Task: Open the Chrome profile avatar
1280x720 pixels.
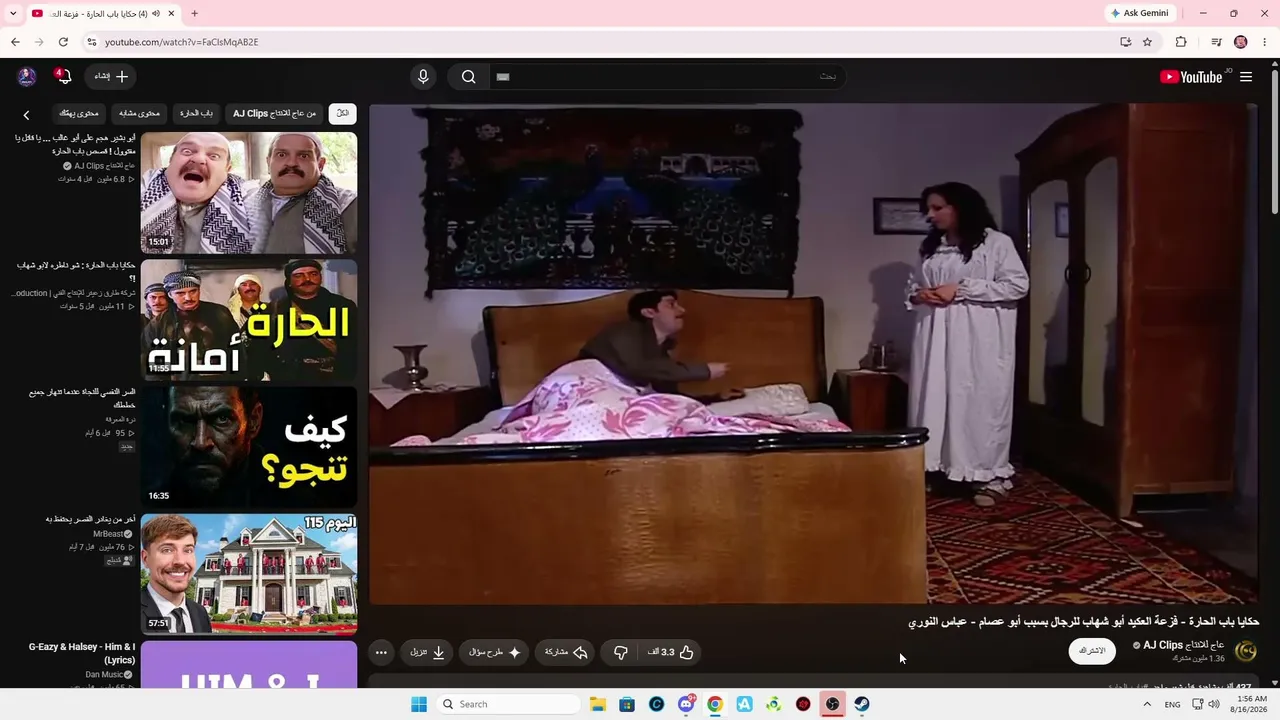Action: [1241, 42]
